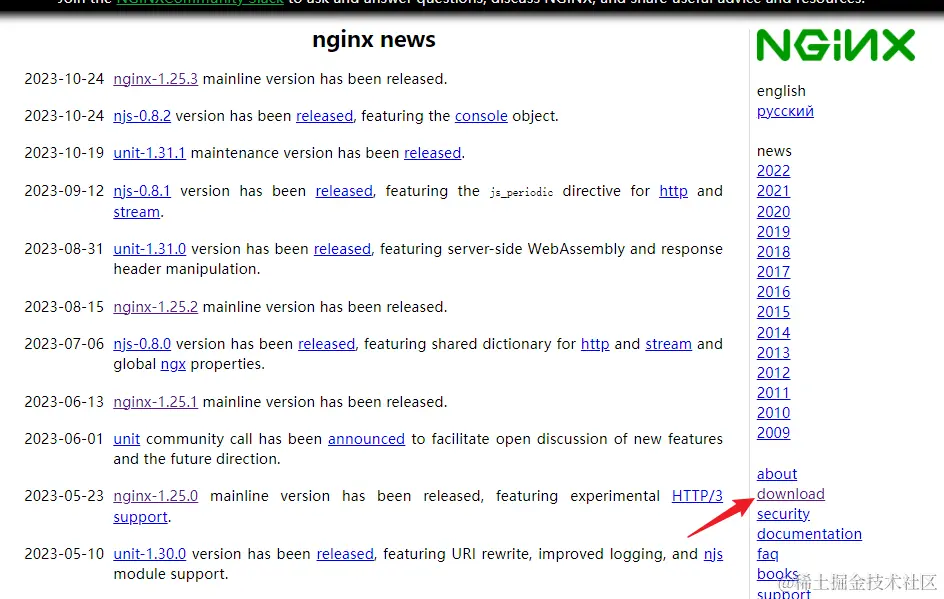The height and width of the screenshot is (599, 944).
Task: Open the unit-1.31.0 link
Action: click(x=149, y=249)
